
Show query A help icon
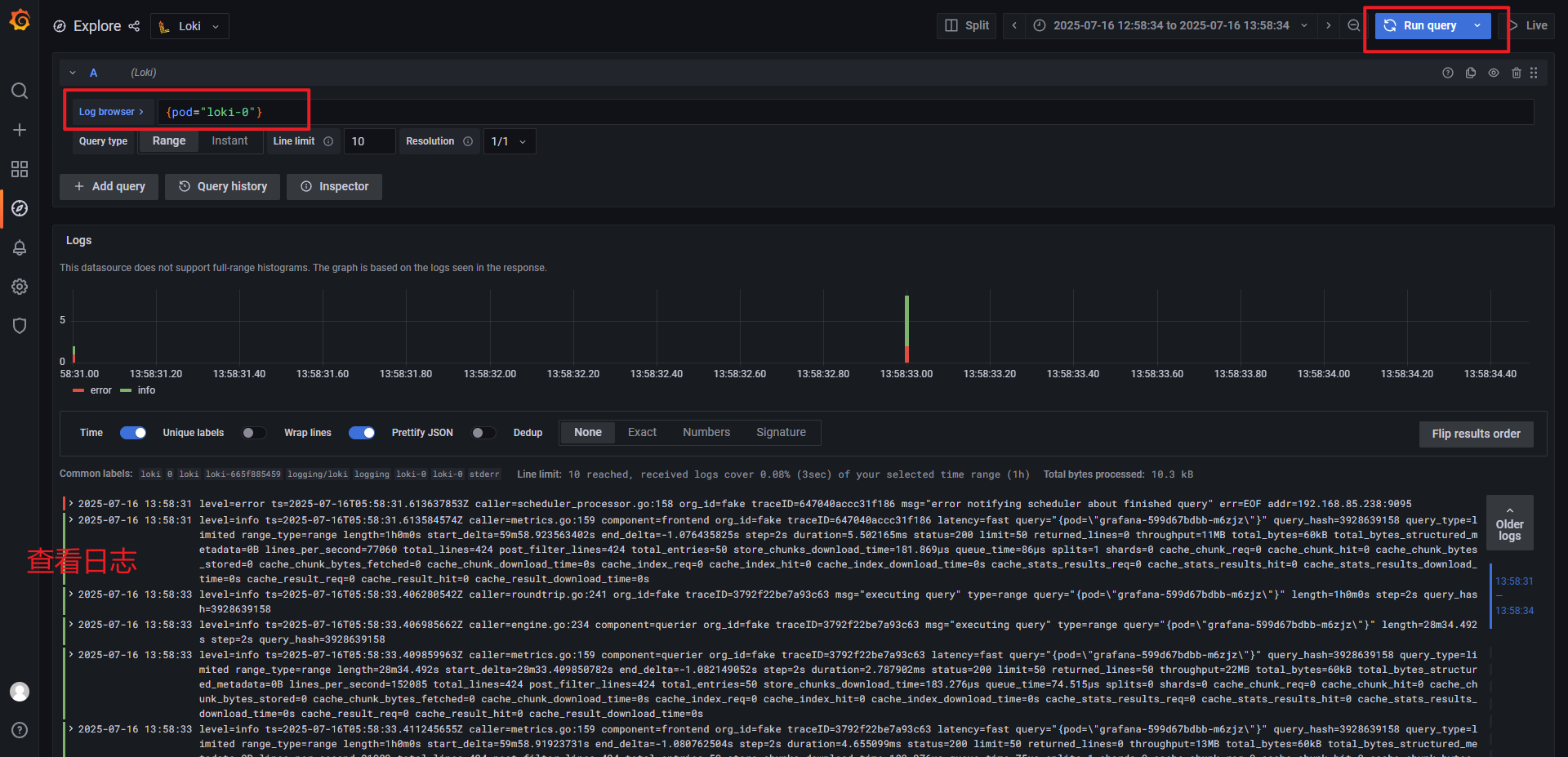pyautogui.click(x=1448, y=73)
